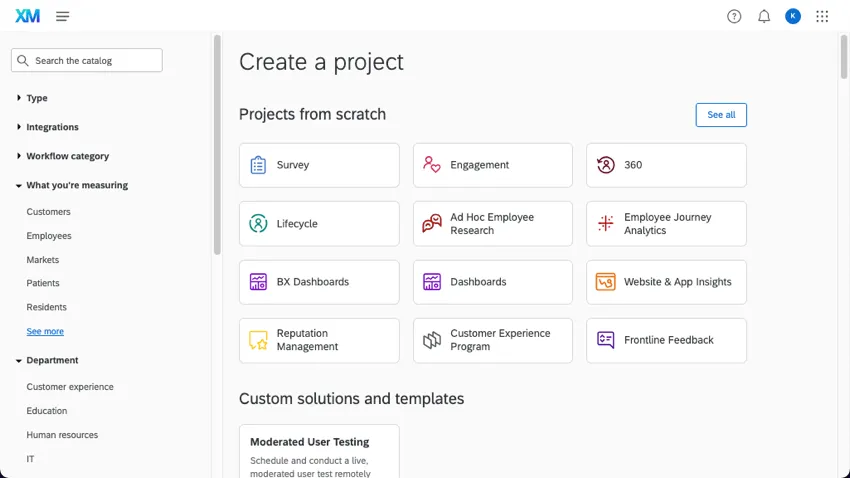Open the hamburger navigation menu
This screenshot has height=478, width=850.
coord(63,16)
